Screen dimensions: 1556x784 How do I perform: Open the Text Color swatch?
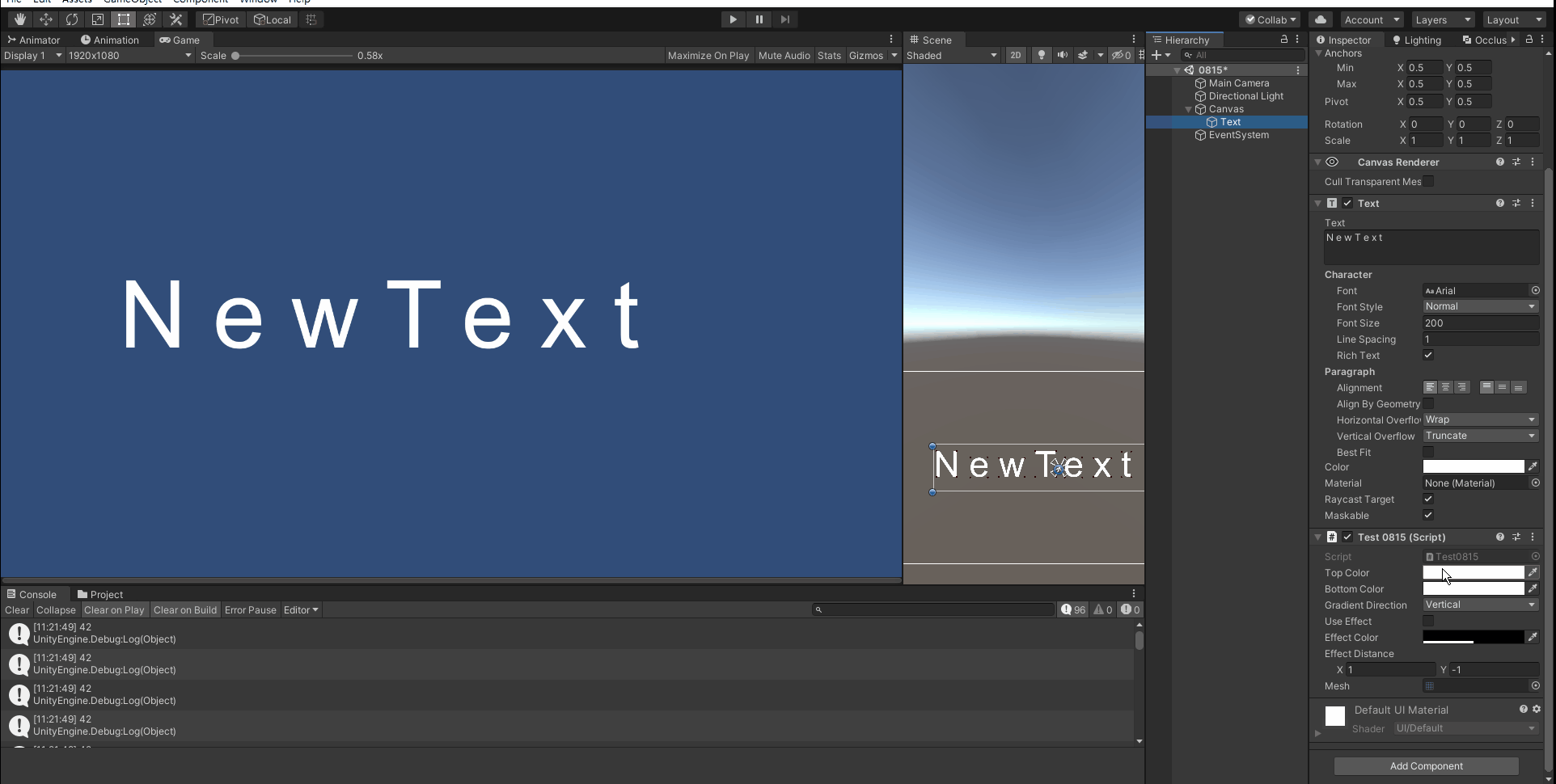[x=1474, y=466]
